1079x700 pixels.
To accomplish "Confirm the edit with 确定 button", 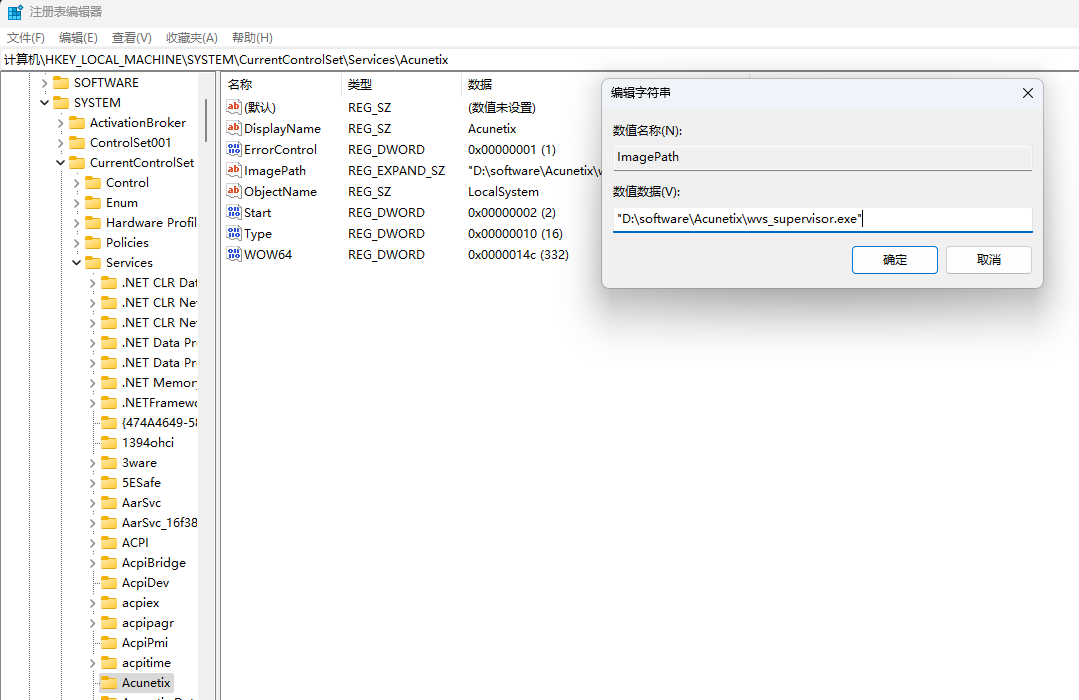I will pyautogui.click(x=894, y=260).
